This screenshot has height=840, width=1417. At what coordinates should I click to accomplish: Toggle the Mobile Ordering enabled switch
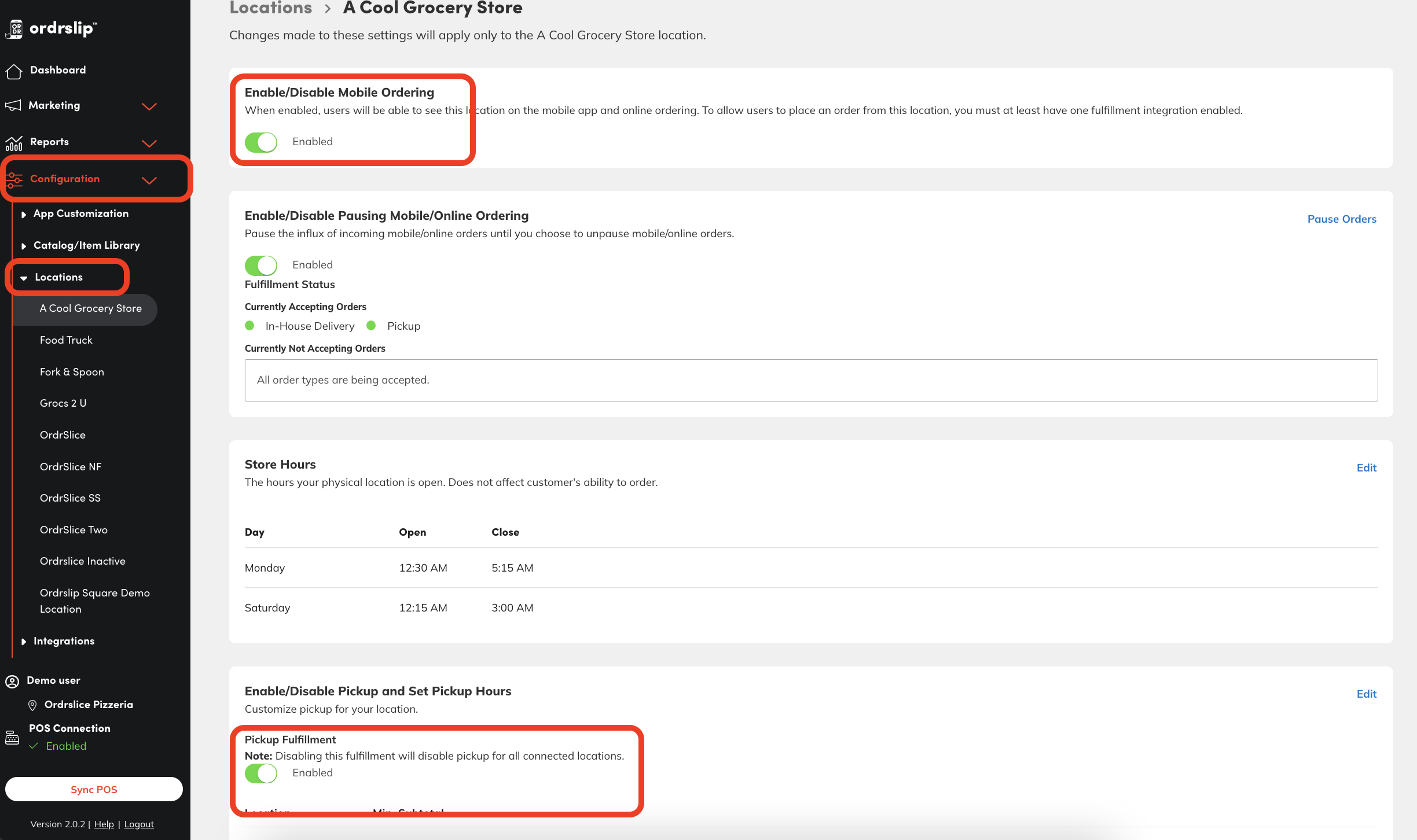261,142
